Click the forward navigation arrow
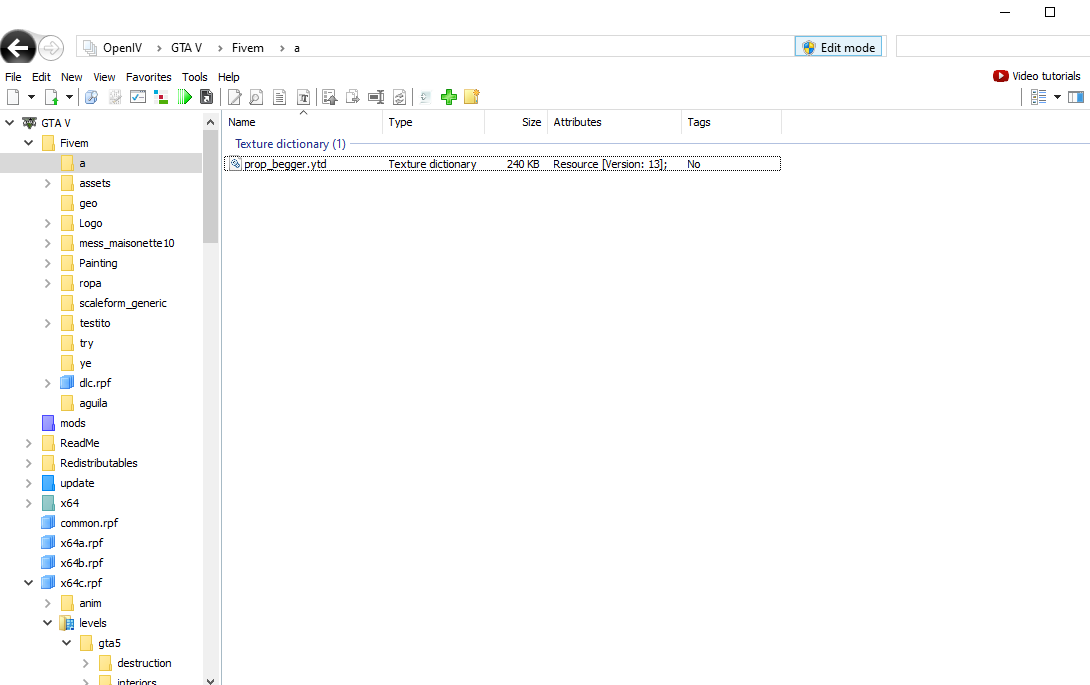The width and height of the screenshot is (1090, 685). click(x=51, y=48)
